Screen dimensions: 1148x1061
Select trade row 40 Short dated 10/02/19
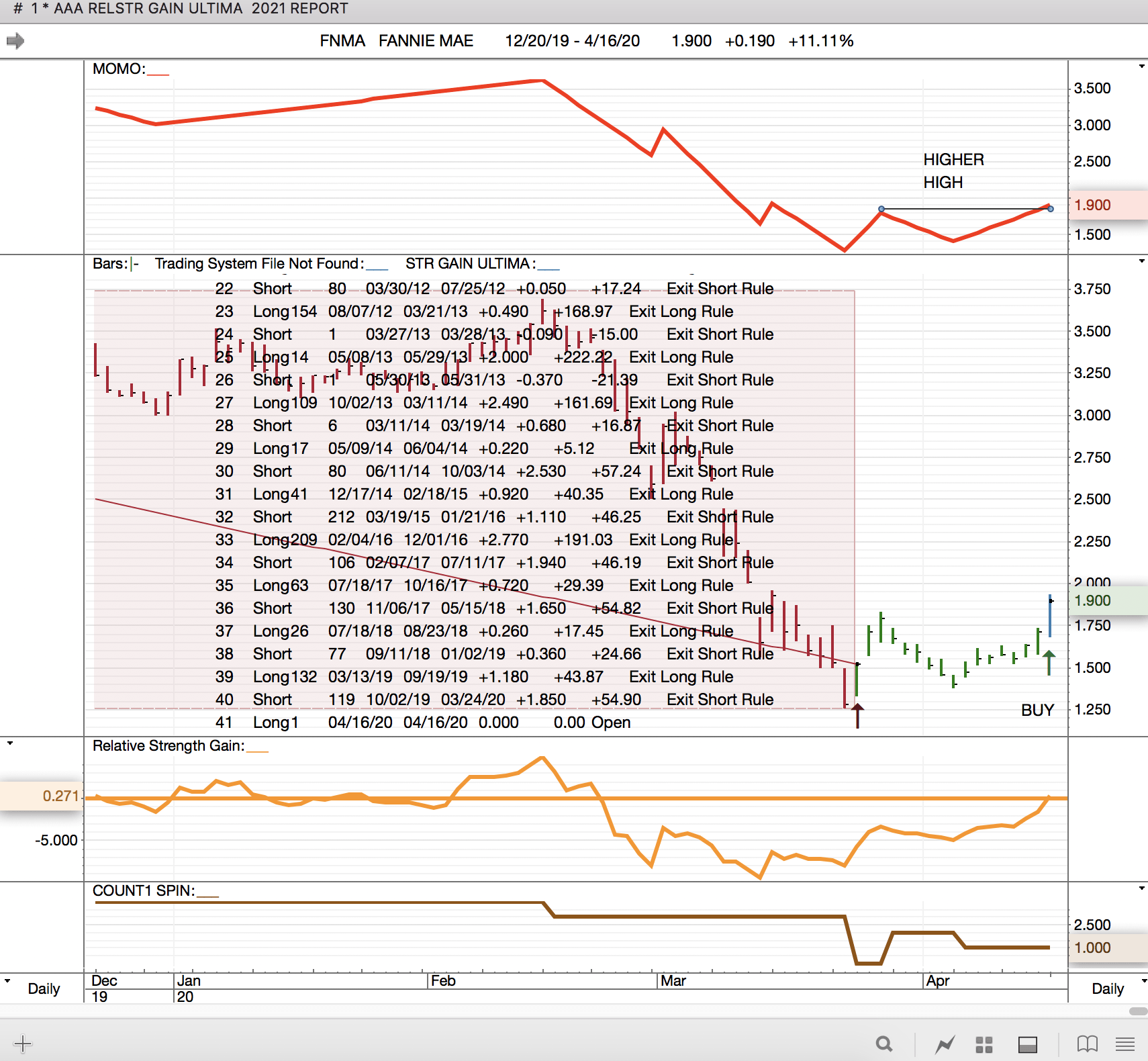[494, 699]
